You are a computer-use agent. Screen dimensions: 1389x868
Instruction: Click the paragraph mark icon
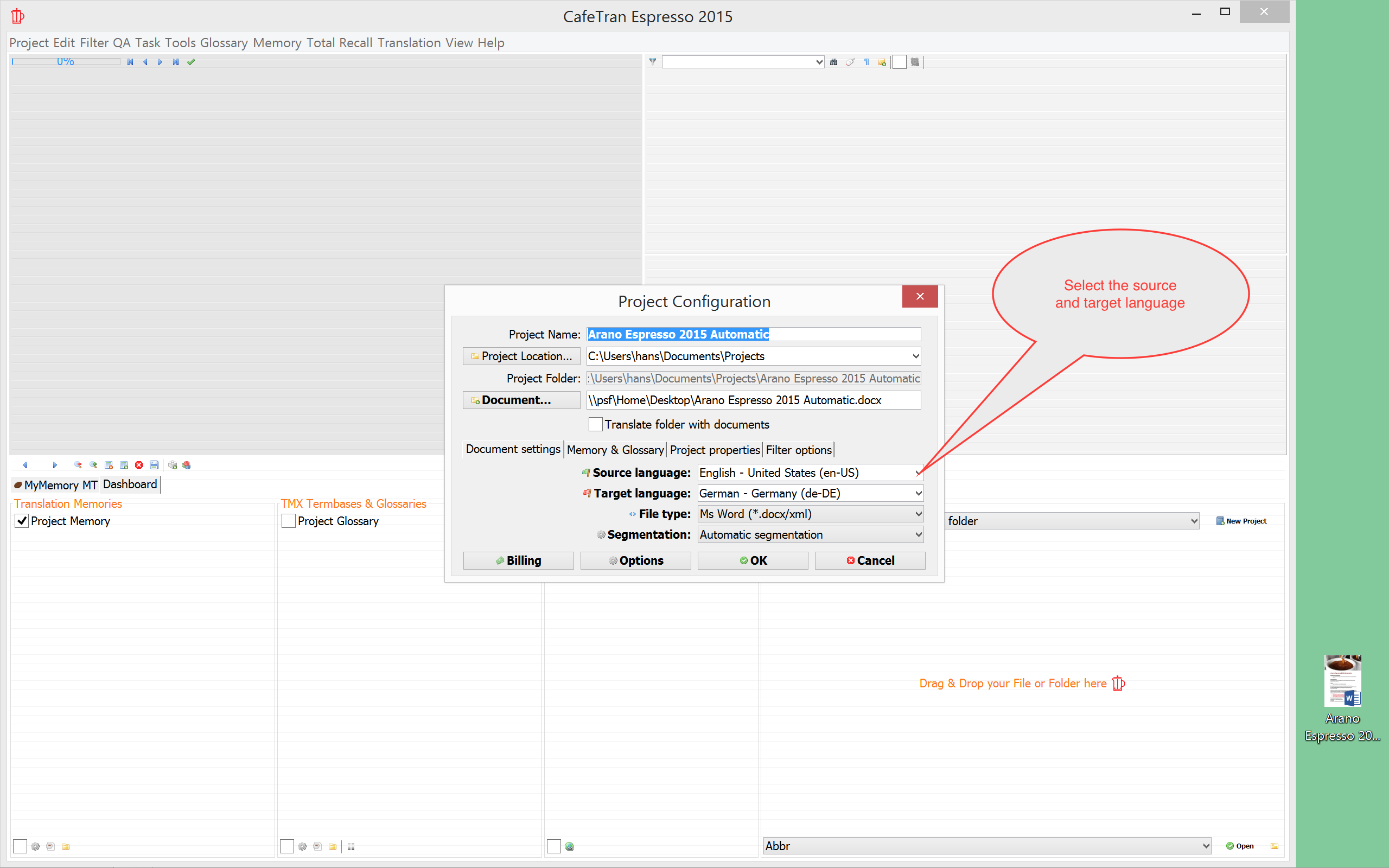click(866, 62)
